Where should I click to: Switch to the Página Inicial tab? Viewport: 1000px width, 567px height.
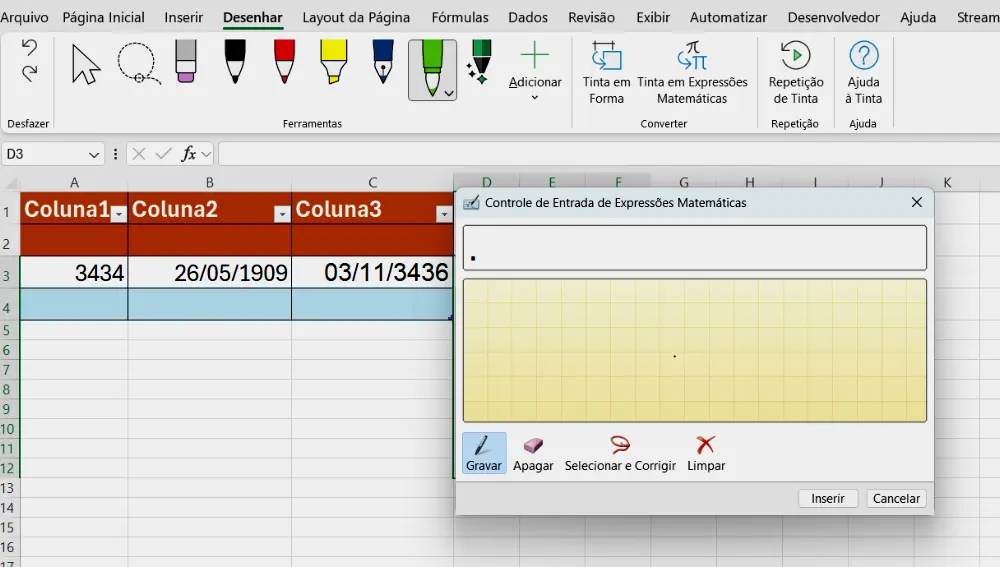[103, 17]
